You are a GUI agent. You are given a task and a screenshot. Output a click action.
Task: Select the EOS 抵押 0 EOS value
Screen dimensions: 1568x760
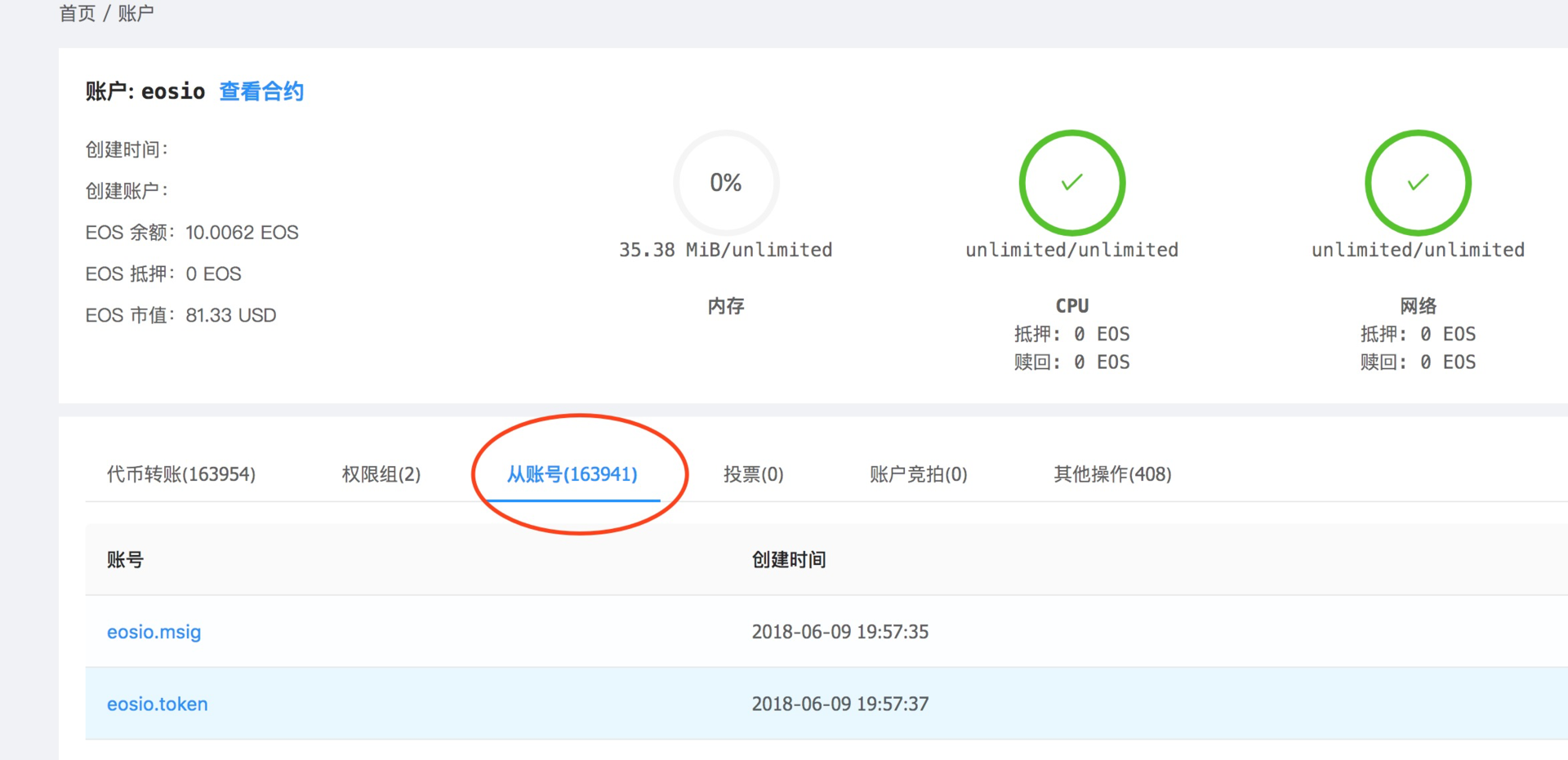click(213, 274)
